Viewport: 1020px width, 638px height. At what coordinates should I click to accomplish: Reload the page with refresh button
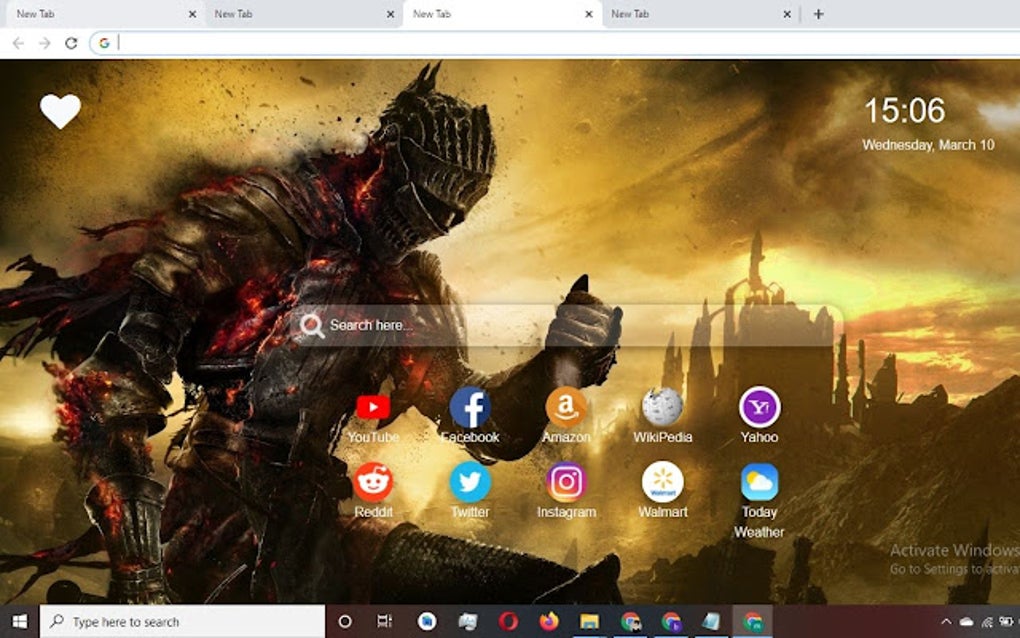[x=71, y=44]
